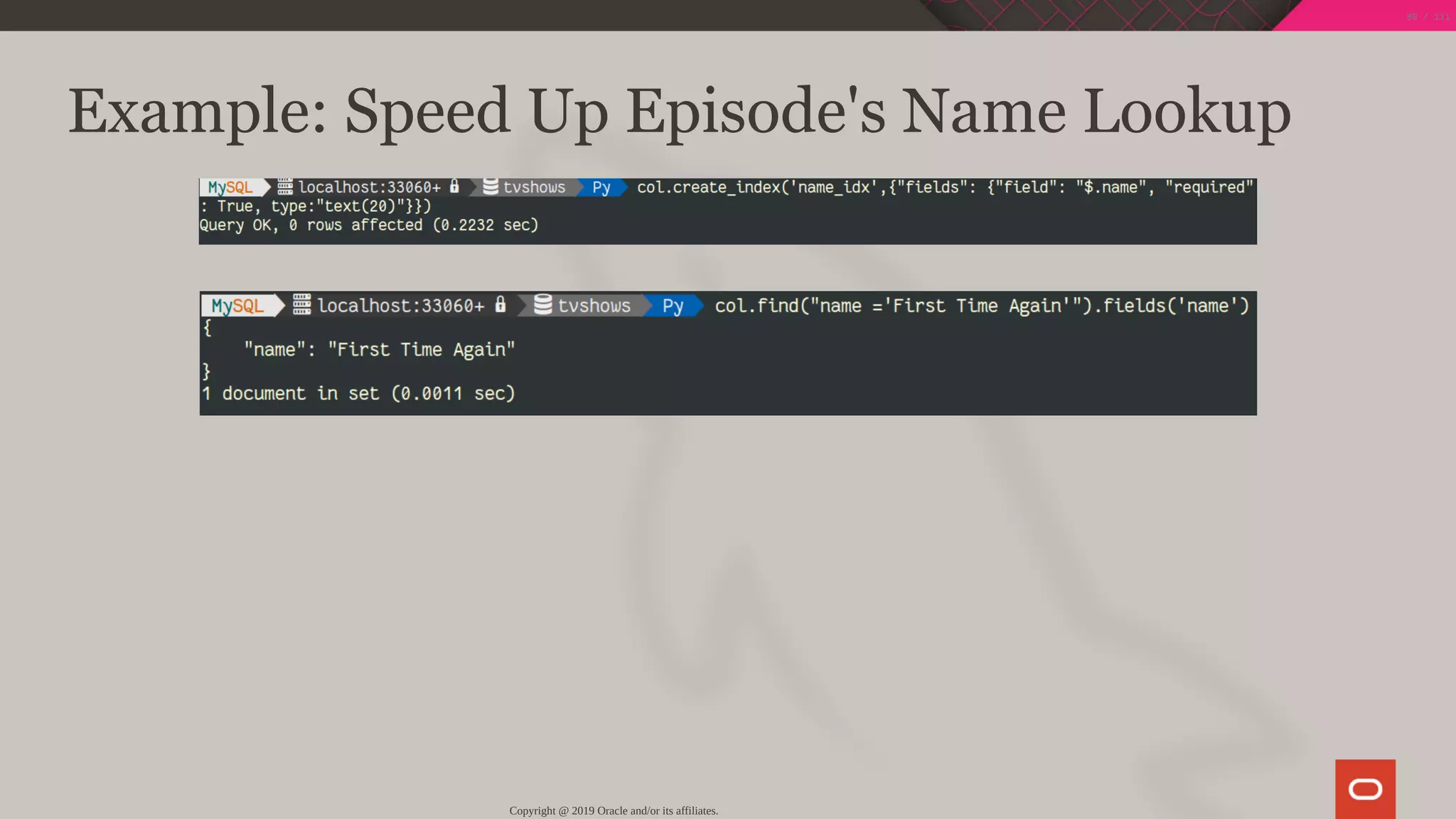The image size is (1456, 819).
Task: Select the blue Py segment in upper prompt
Action: (x=601, y=188)
